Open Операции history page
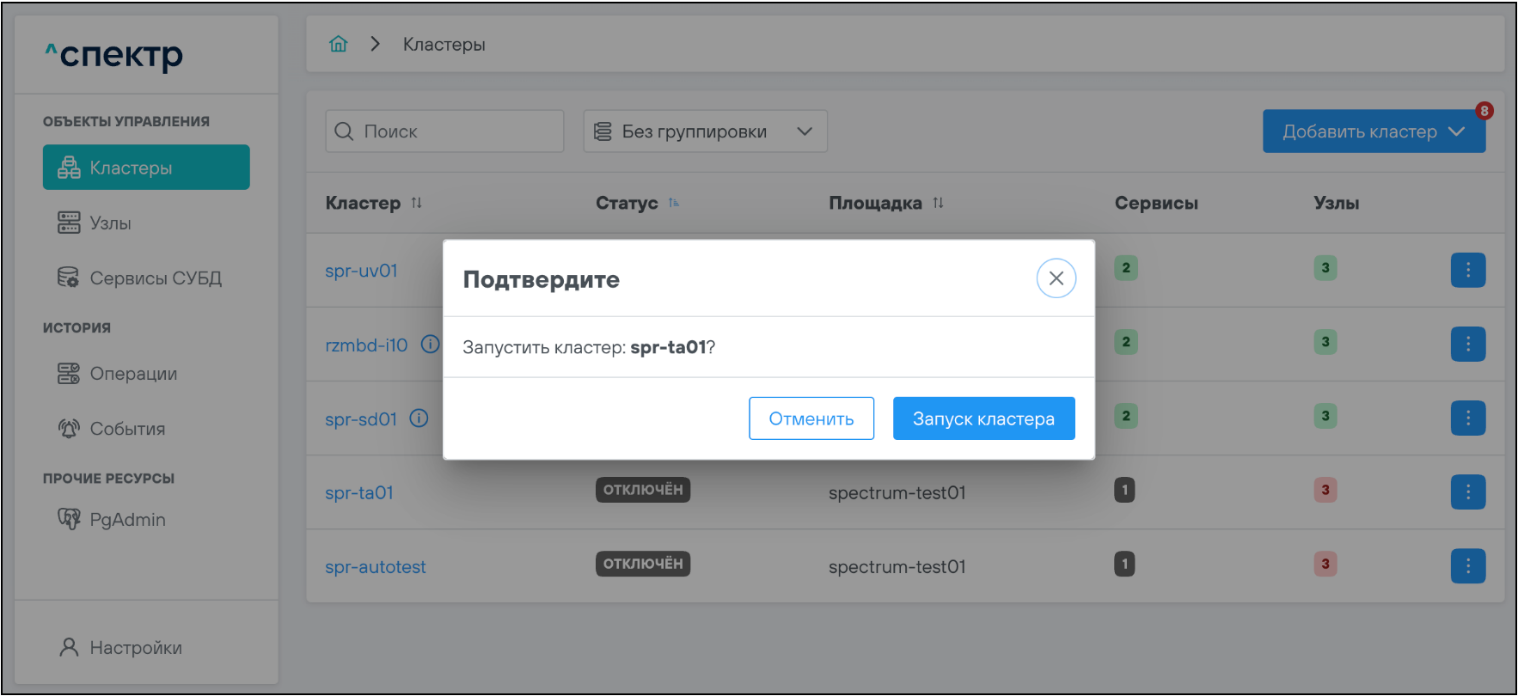The image size is (1518, 696). [x=133, y=374]
